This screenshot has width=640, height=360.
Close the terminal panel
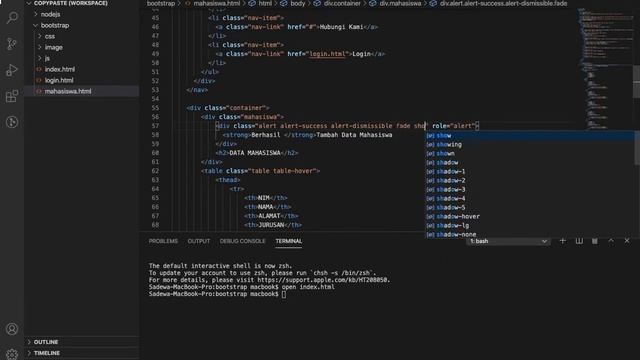tap(627, 241)
